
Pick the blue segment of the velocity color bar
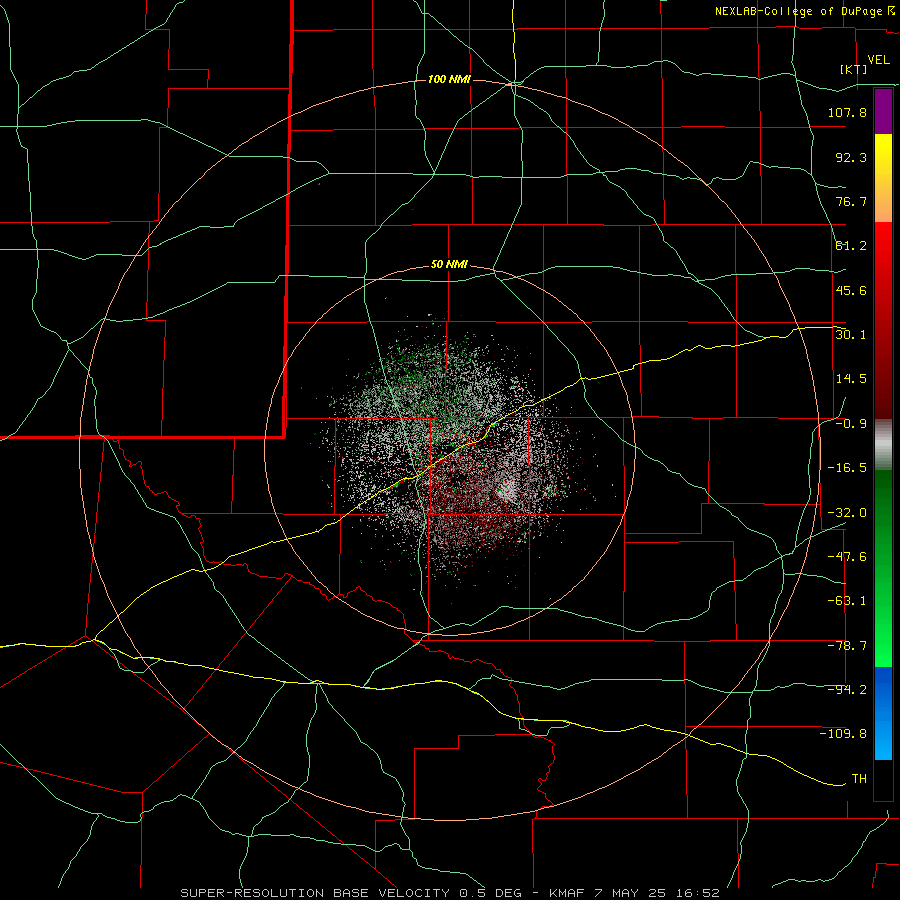click(883, 713)
